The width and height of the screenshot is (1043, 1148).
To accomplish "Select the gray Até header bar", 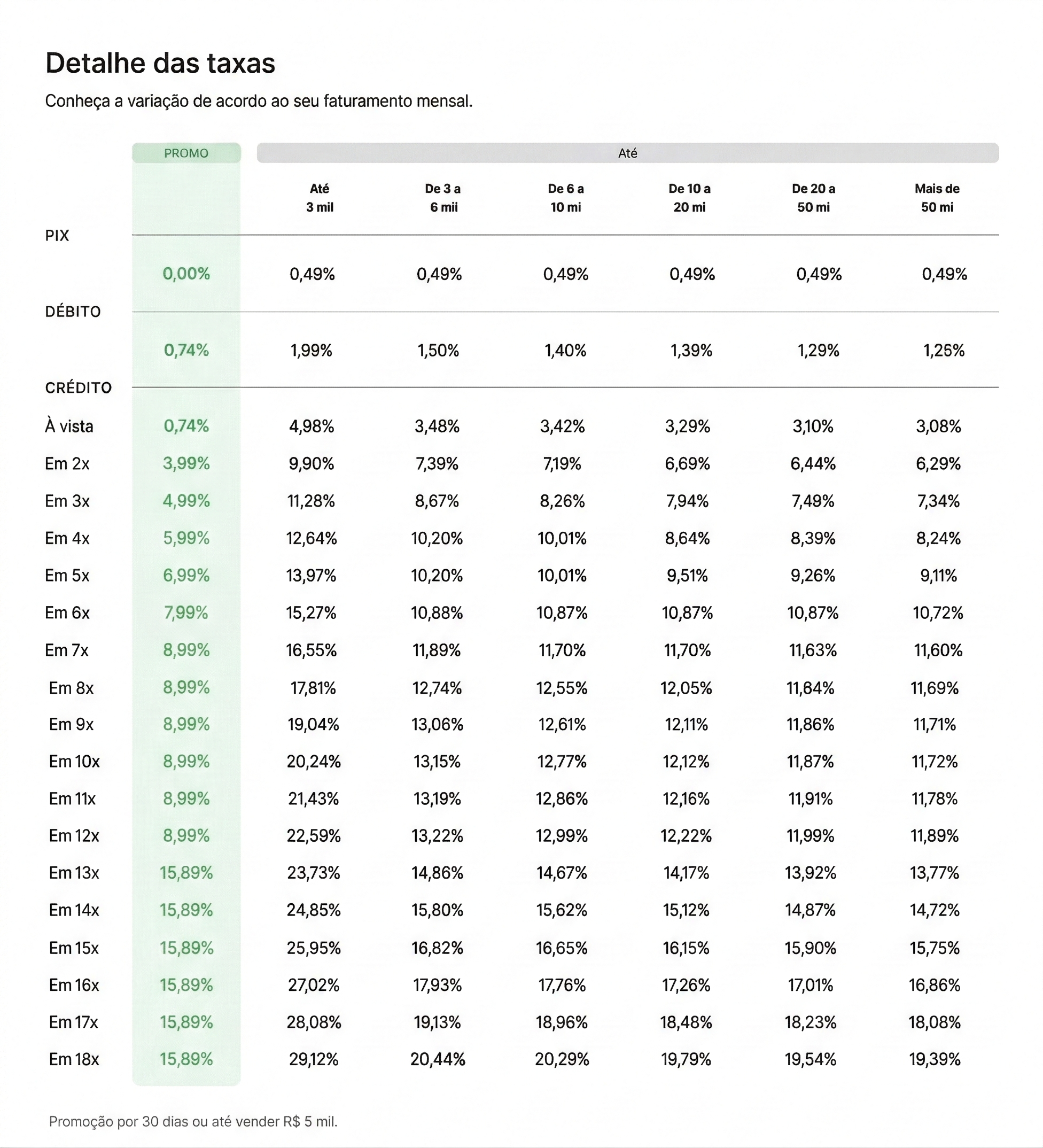I will (627, 153).
